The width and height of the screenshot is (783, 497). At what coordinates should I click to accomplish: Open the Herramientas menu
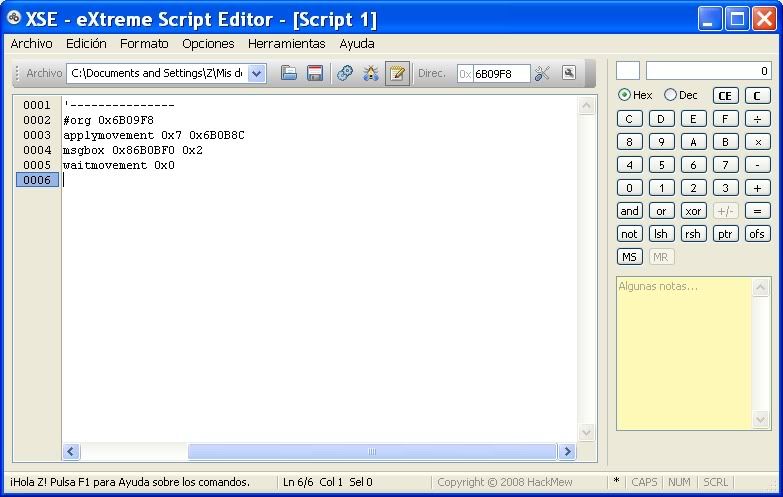pos(287,44)
